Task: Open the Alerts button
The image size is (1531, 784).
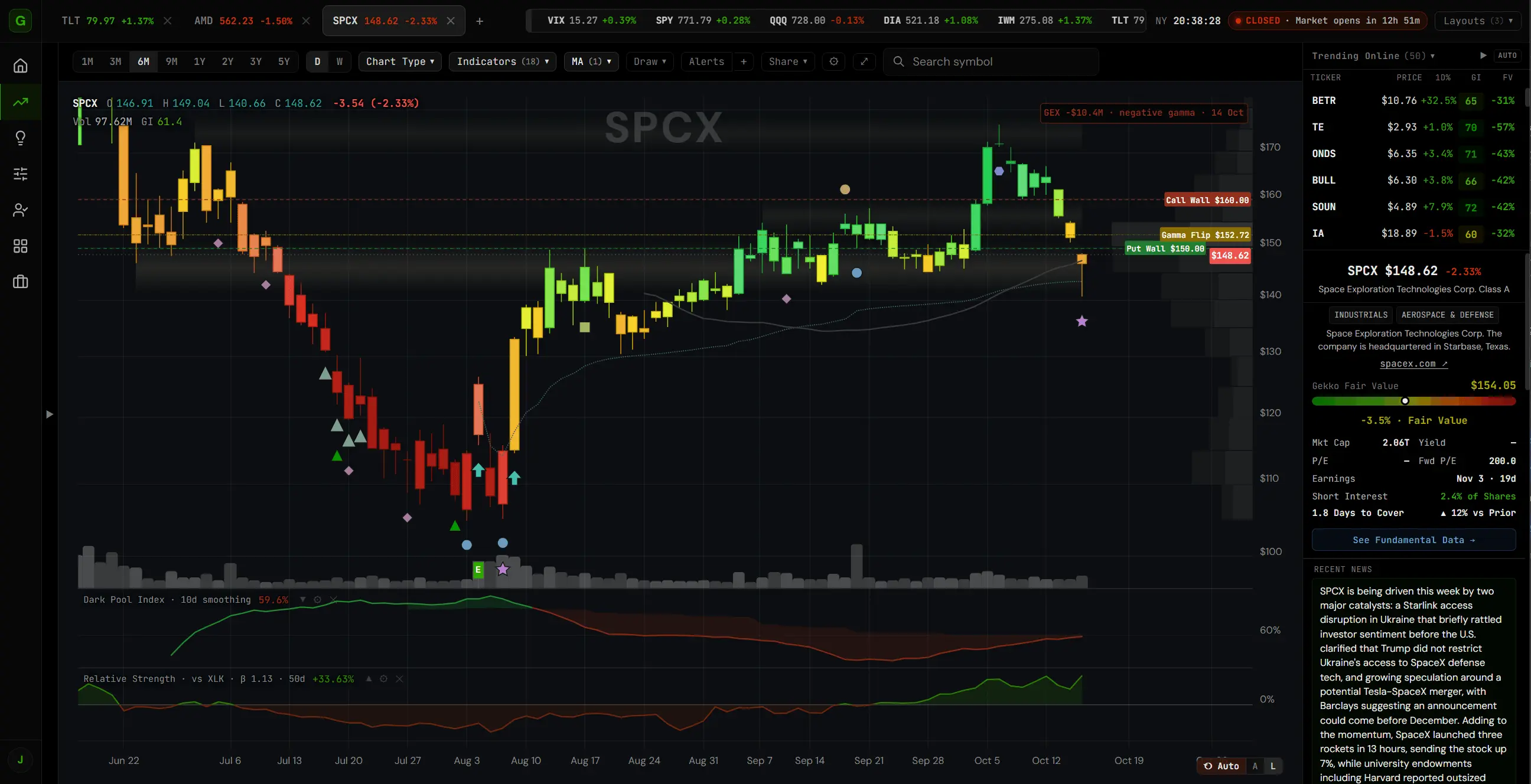Action: (x=706, y=61)
